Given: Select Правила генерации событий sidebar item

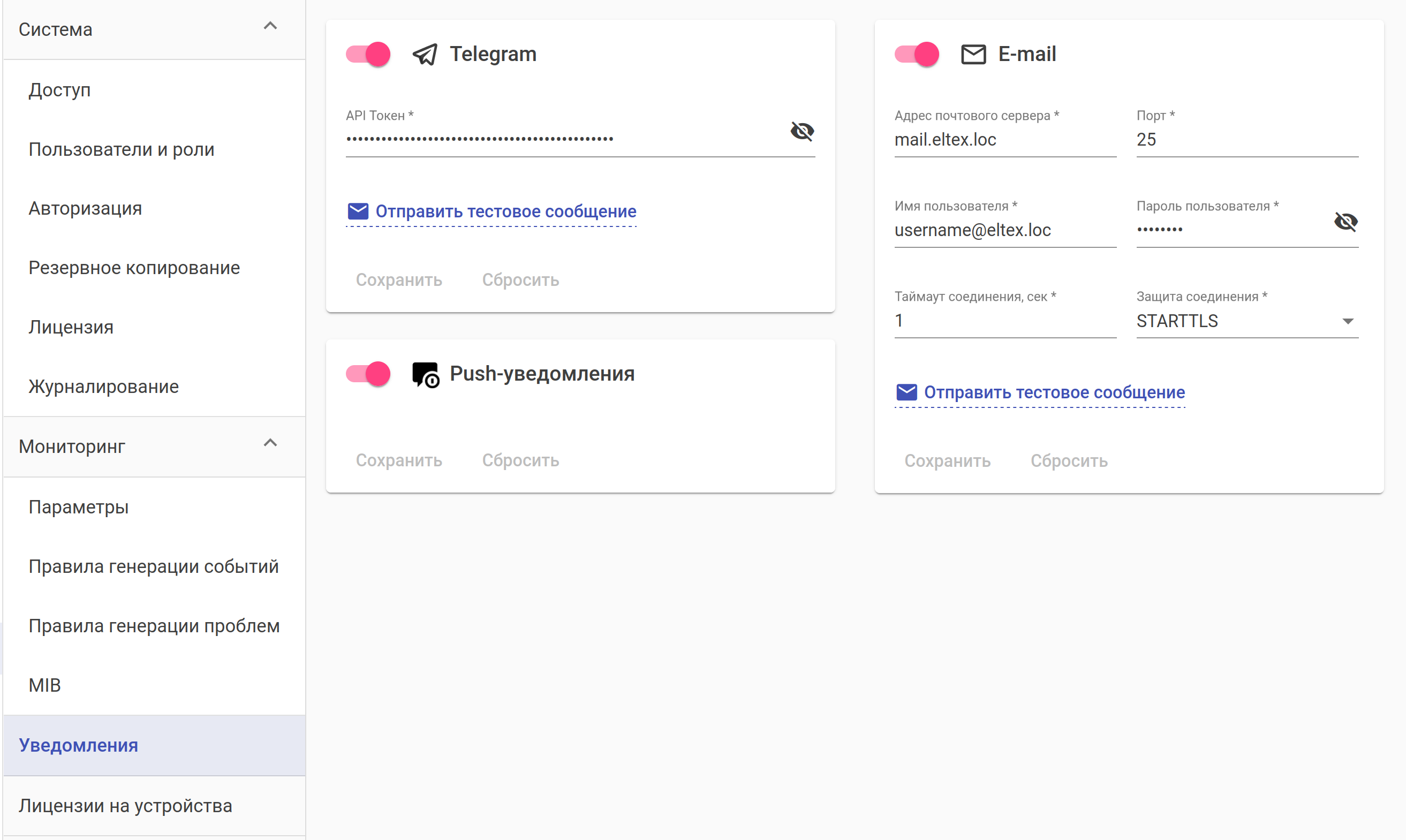Looking at the screenshot, I should pos(153,566).
